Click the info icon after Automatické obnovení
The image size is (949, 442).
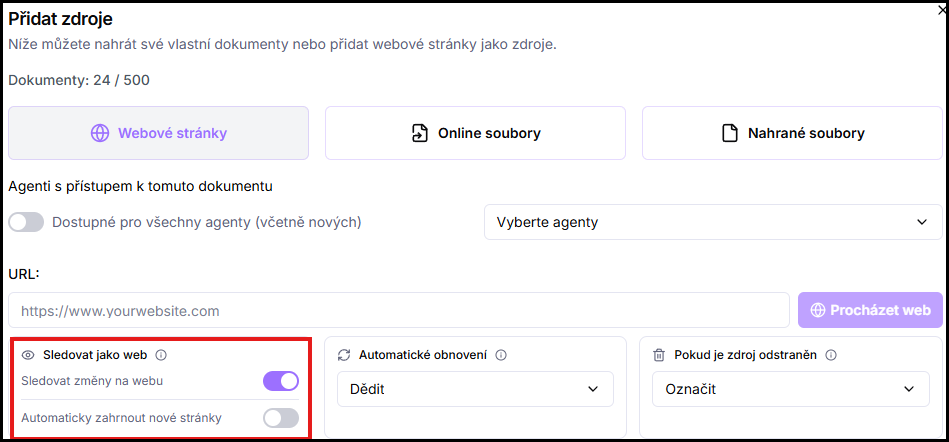[501, 355]
